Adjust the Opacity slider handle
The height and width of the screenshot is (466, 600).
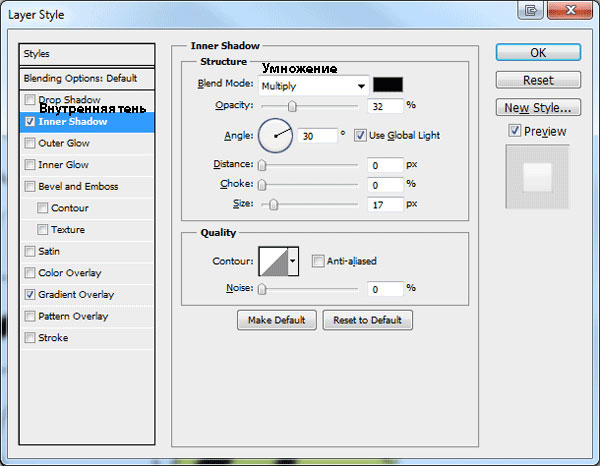pos(292,106)
